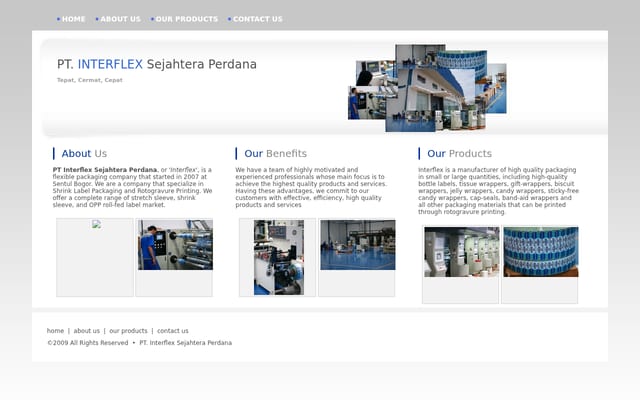The width and height of the screenshot is (640, 400).
Task: Open the header factory photo collage
Action: pos(427,88)
